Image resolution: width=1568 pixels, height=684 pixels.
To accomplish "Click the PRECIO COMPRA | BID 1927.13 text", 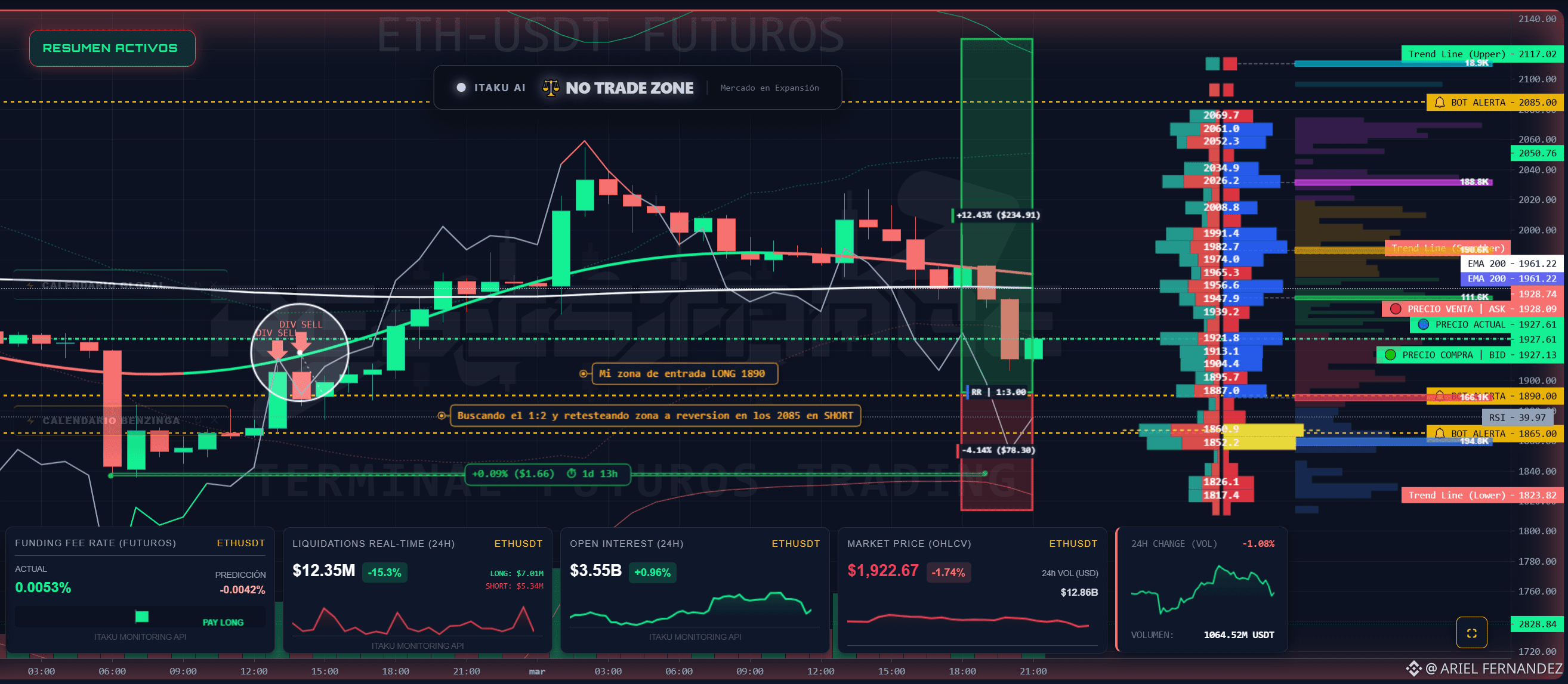I will click(1479, 355).
